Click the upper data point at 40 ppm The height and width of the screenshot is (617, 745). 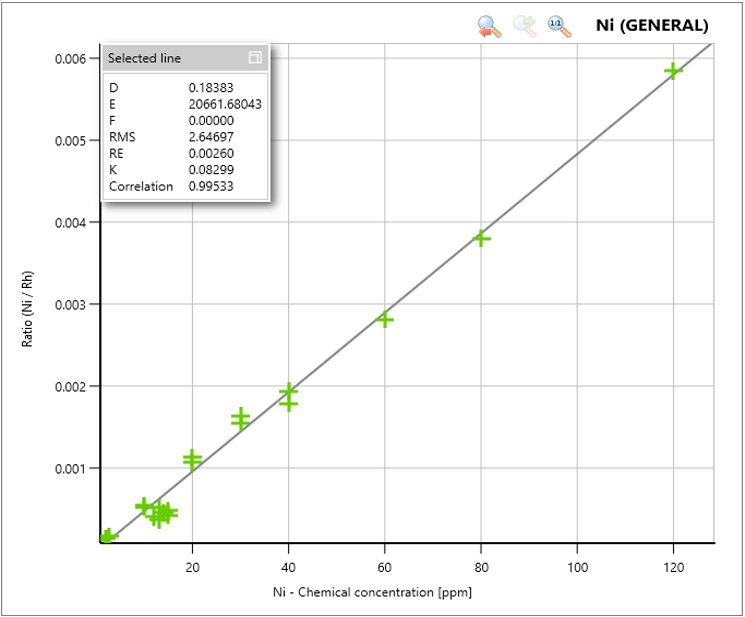tap(288, 391)
